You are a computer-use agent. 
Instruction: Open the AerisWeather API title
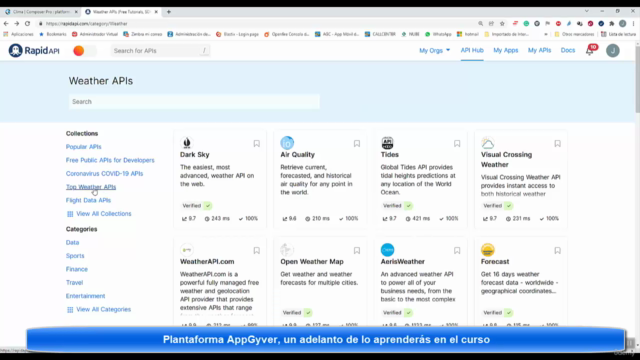[403, 262]
